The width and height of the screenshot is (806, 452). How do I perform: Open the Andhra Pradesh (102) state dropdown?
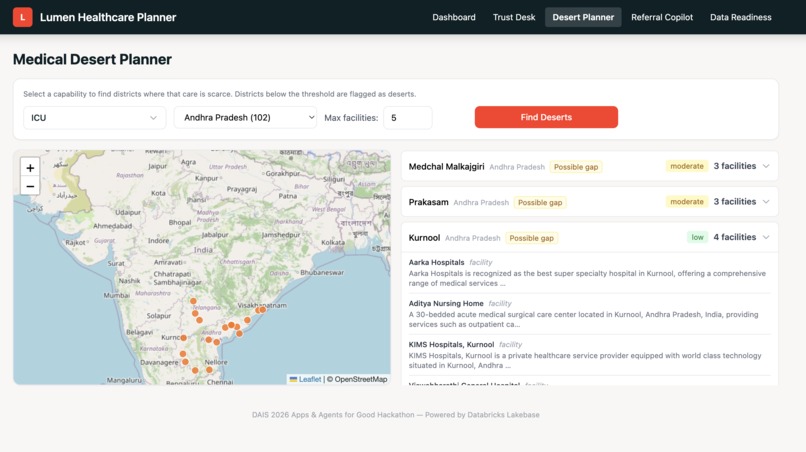click(x=245, y=118)
